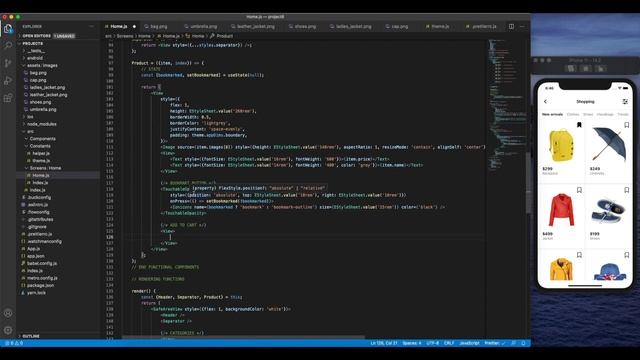Screen dimensions: 640x360
Task: Click JavaScript language mode selector
Action: [x=469, y=343]
